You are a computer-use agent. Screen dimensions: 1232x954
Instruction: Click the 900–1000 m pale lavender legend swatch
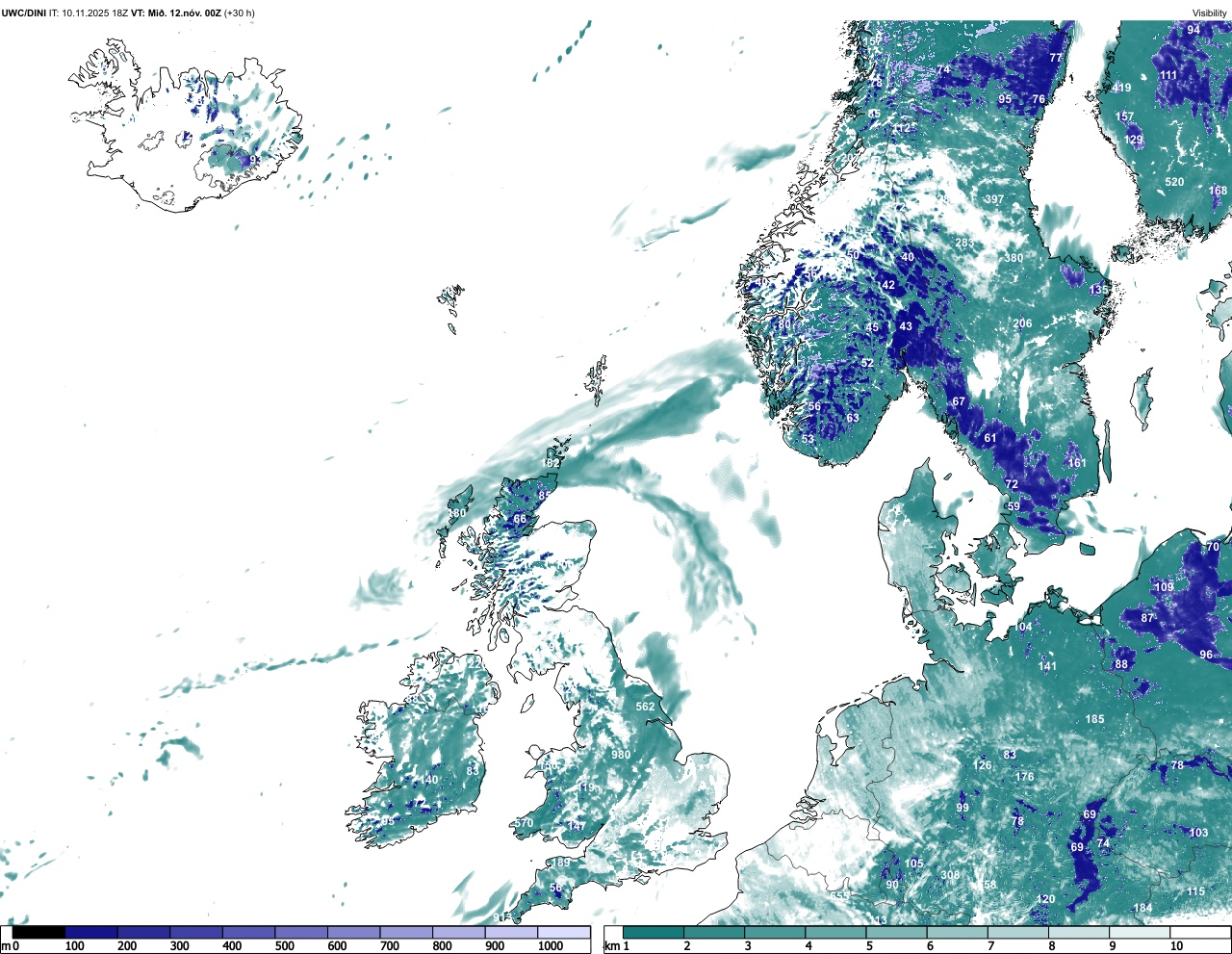pyautogui.click(x=511, y=932)
